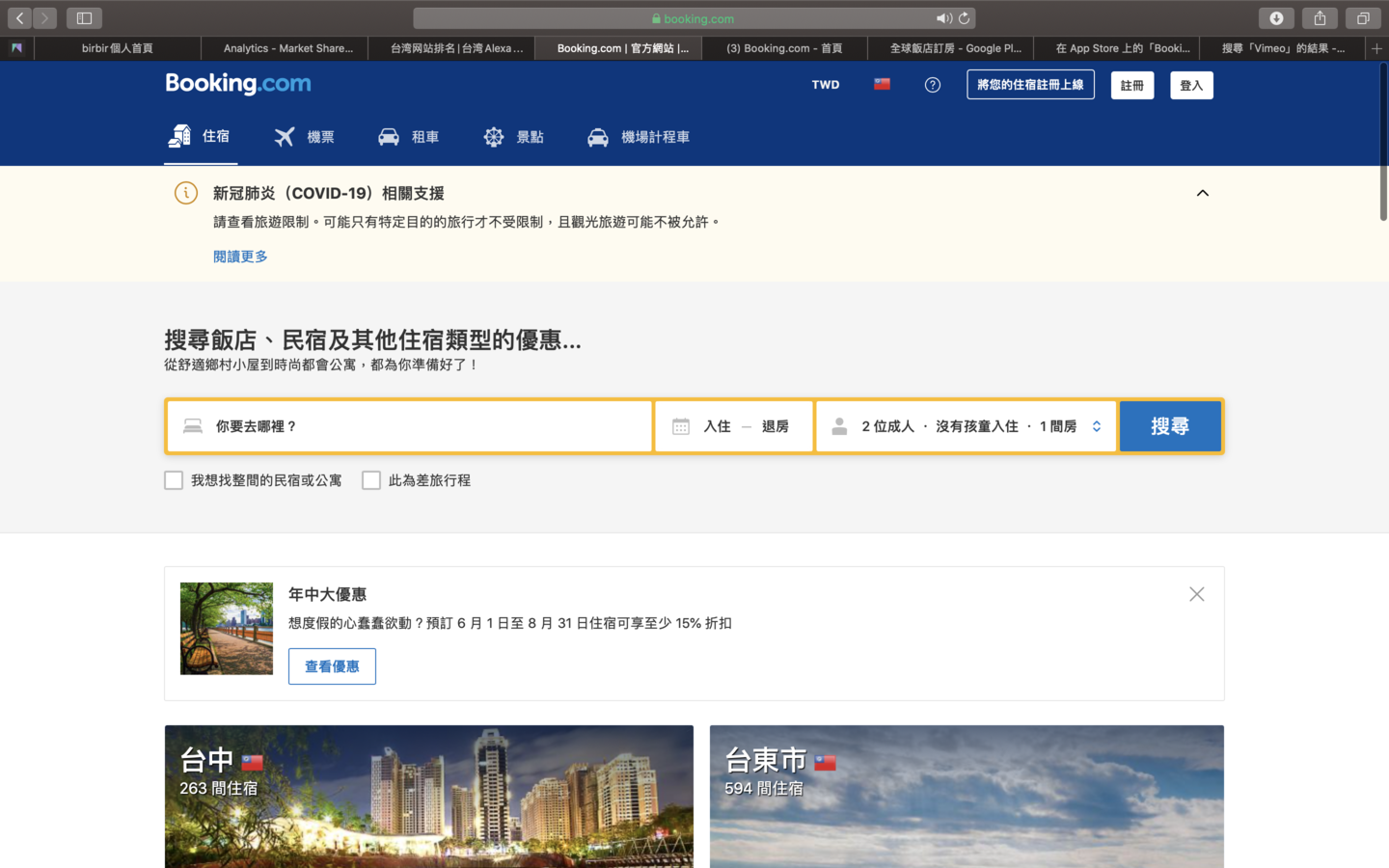1389x868 pixels.
Task: Close the 年中大優惠 promotion card
Action: coord(1197,594)
